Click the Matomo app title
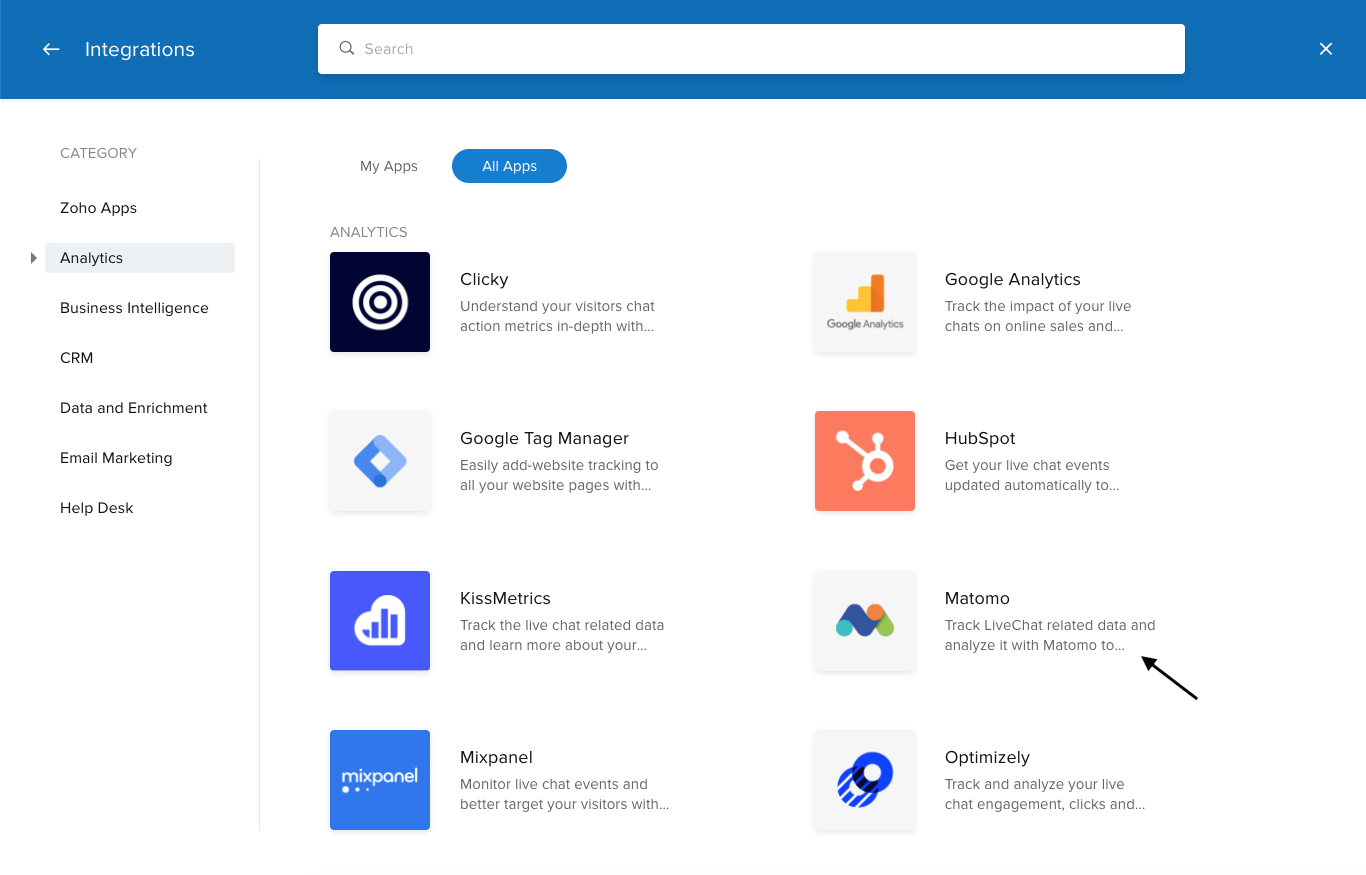Viewport: 1366px width, 875px height. pos(977,598)
